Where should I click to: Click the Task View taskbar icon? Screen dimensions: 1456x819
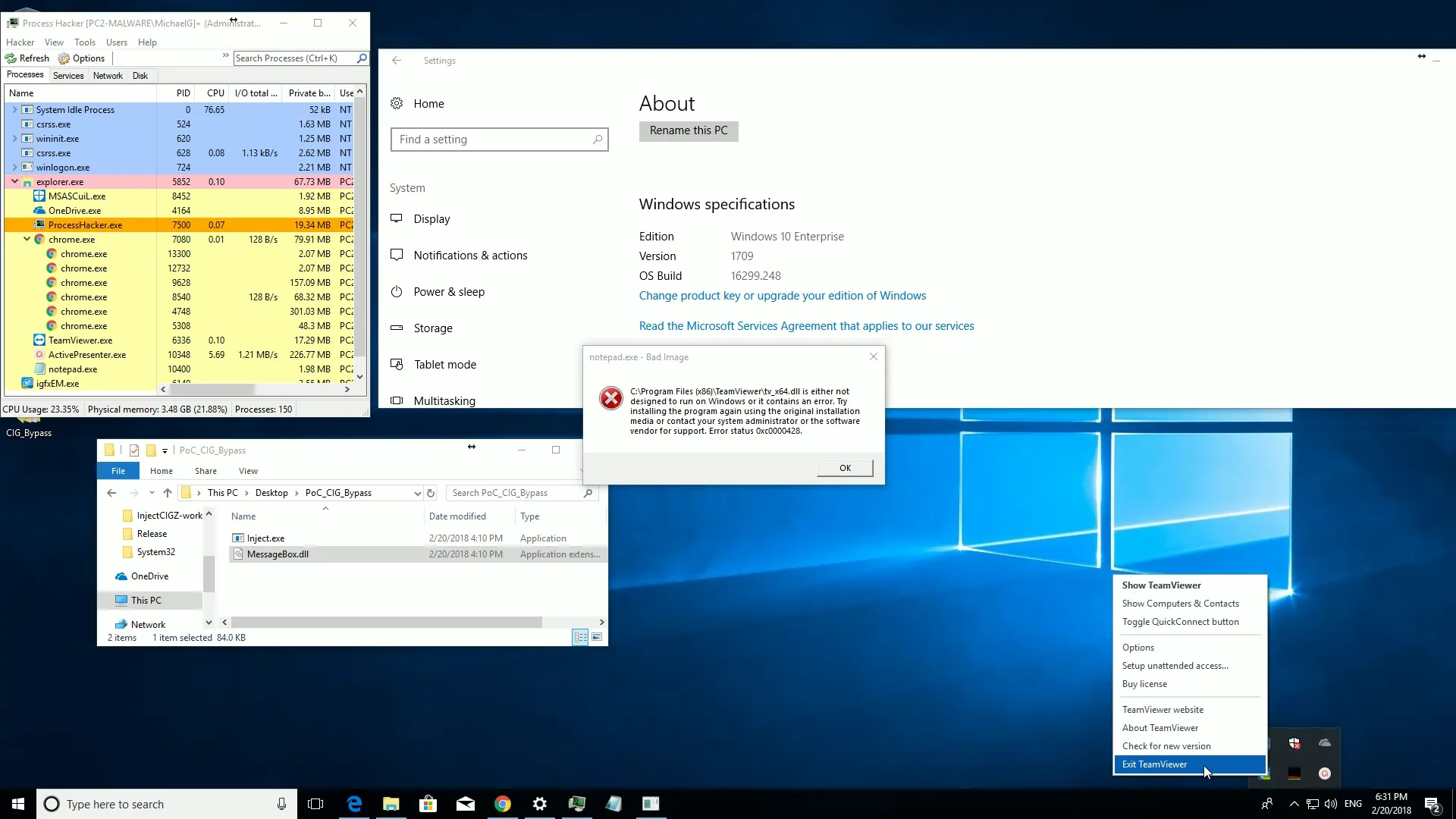tap(315, 804)
